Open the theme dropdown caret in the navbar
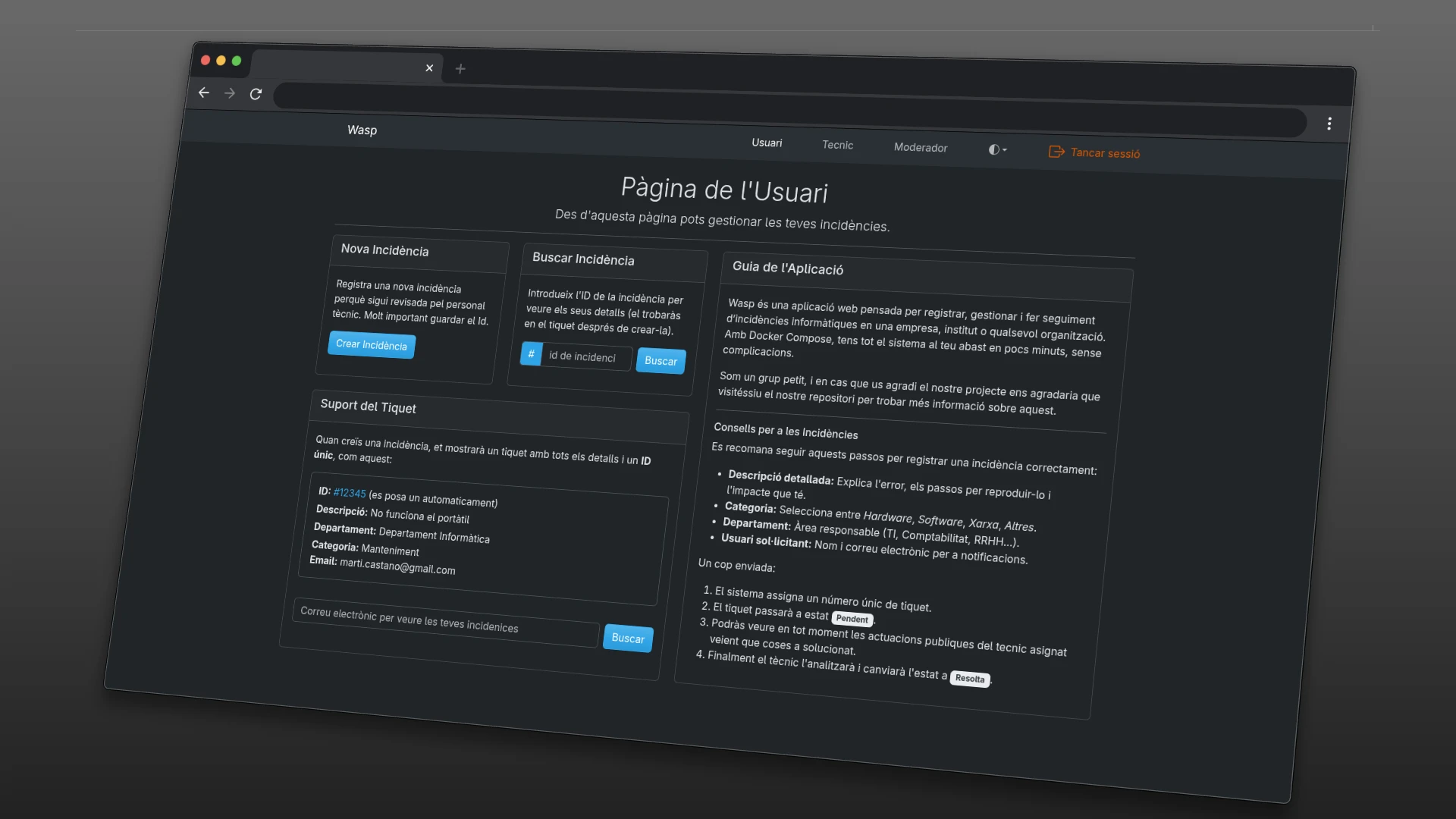Screen dimensions: 1456x819 [1004, 149]
